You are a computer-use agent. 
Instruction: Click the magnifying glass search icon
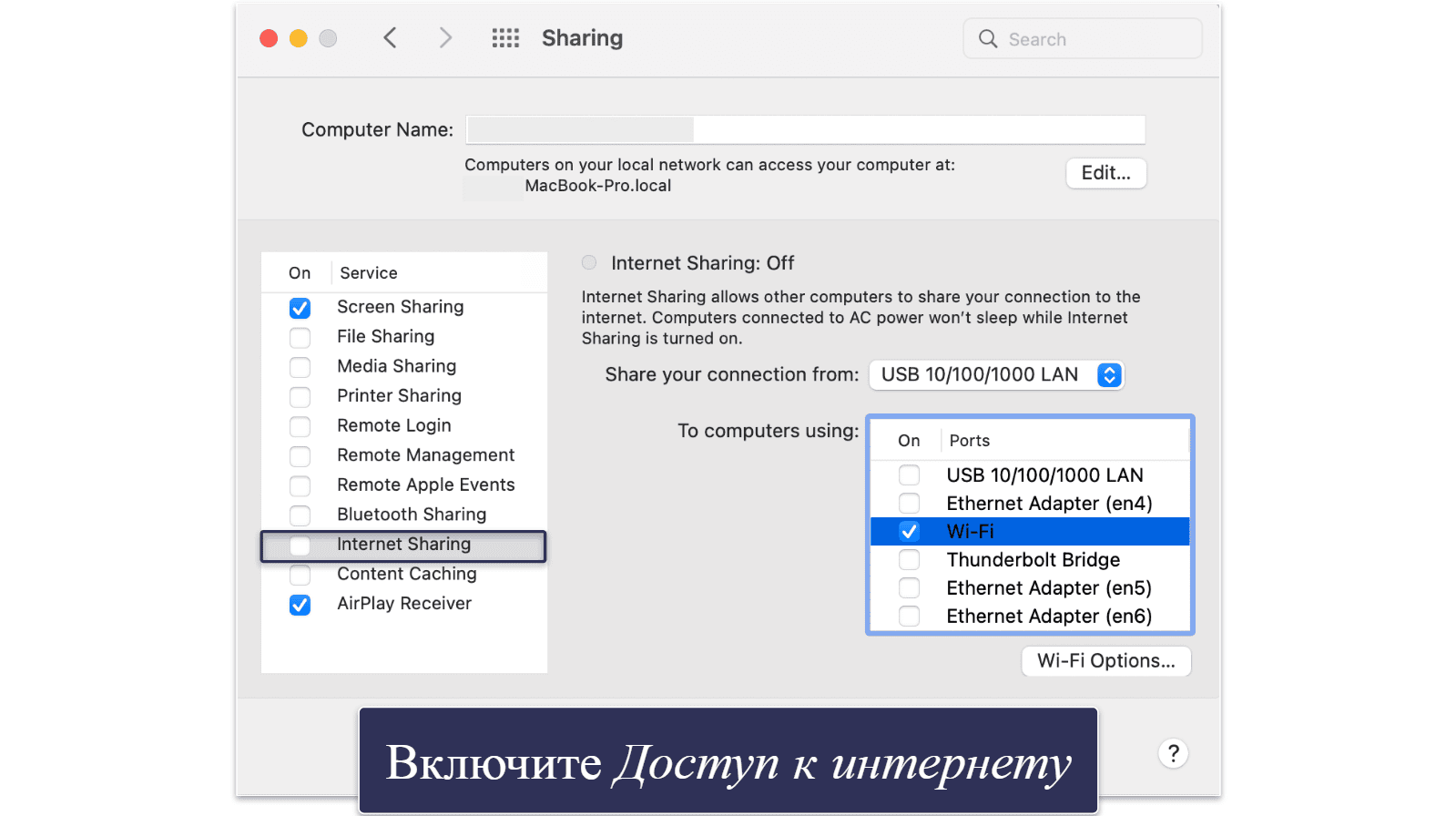pyautogui.click(x=988, y=39)
